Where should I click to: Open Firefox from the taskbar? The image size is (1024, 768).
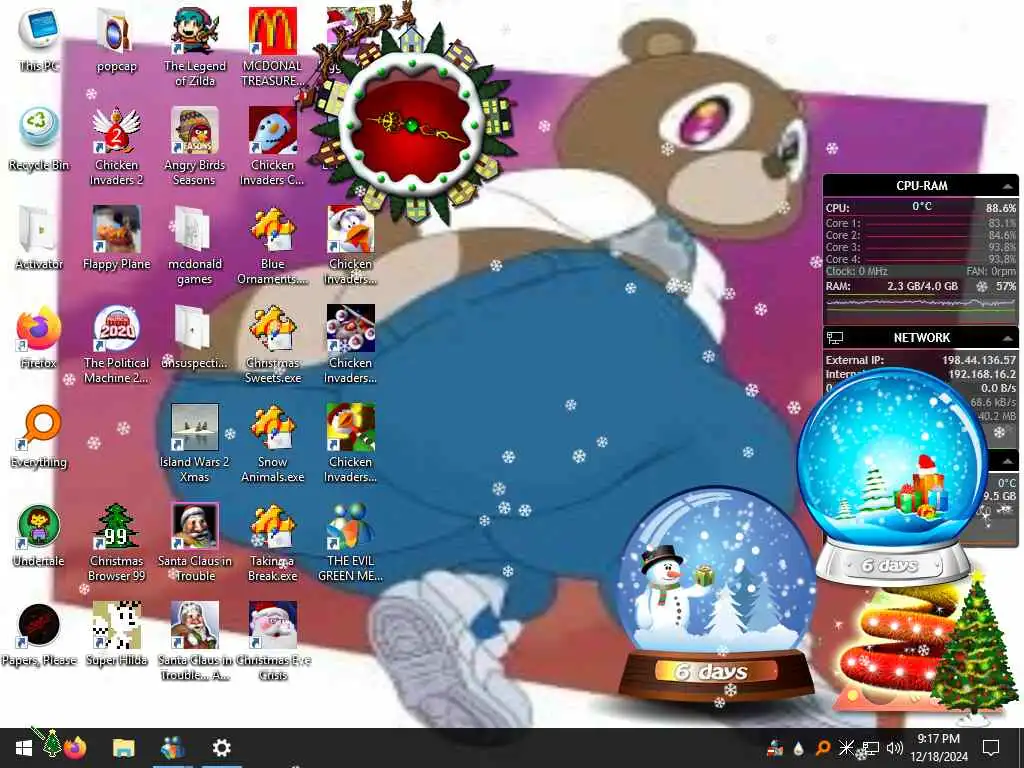point(75,748)
